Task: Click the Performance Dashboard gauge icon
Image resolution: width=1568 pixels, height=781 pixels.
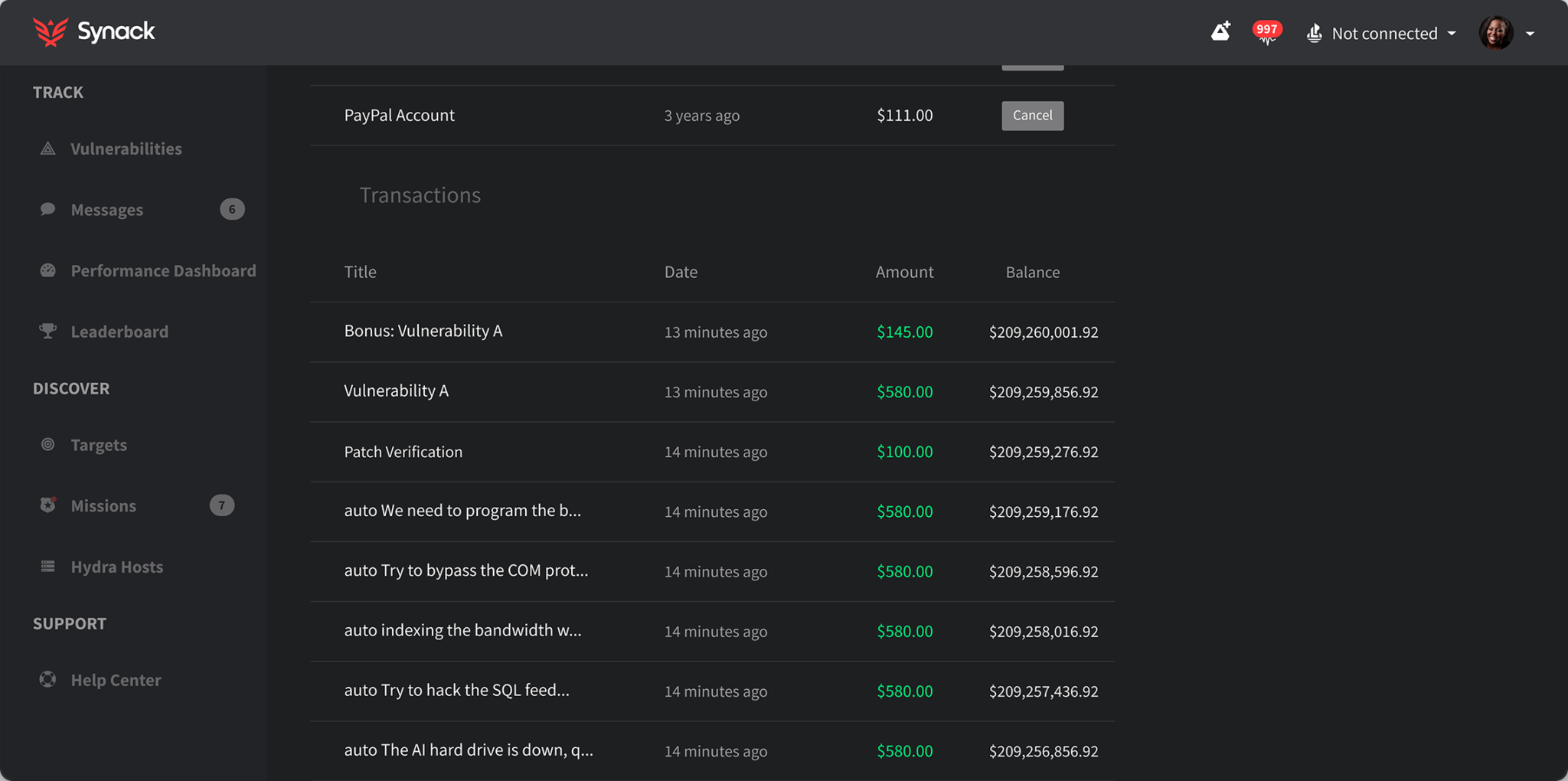Action: 47,270
